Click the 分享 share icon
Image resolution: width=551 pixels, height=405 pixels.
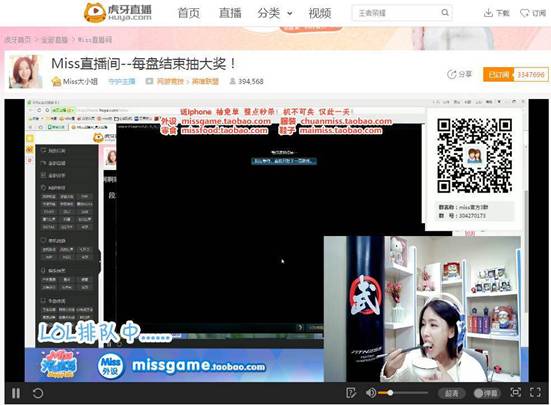[459, 74]
